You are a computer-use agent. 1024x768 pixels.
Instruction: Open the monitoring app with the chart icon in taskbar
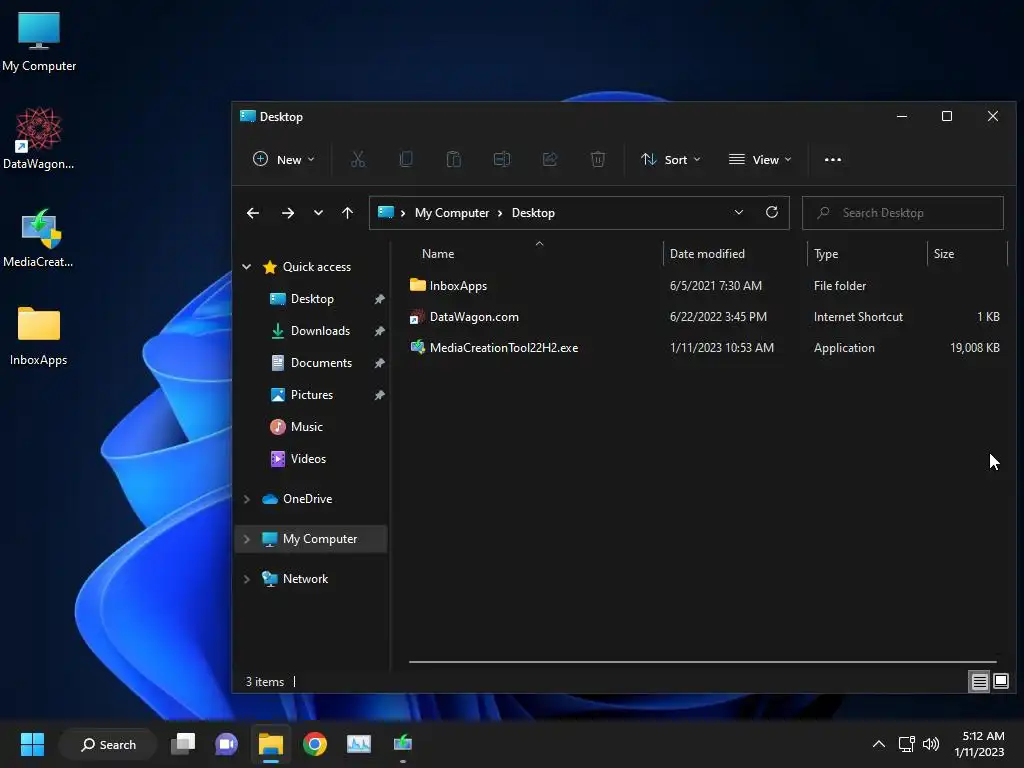[359, 744]
